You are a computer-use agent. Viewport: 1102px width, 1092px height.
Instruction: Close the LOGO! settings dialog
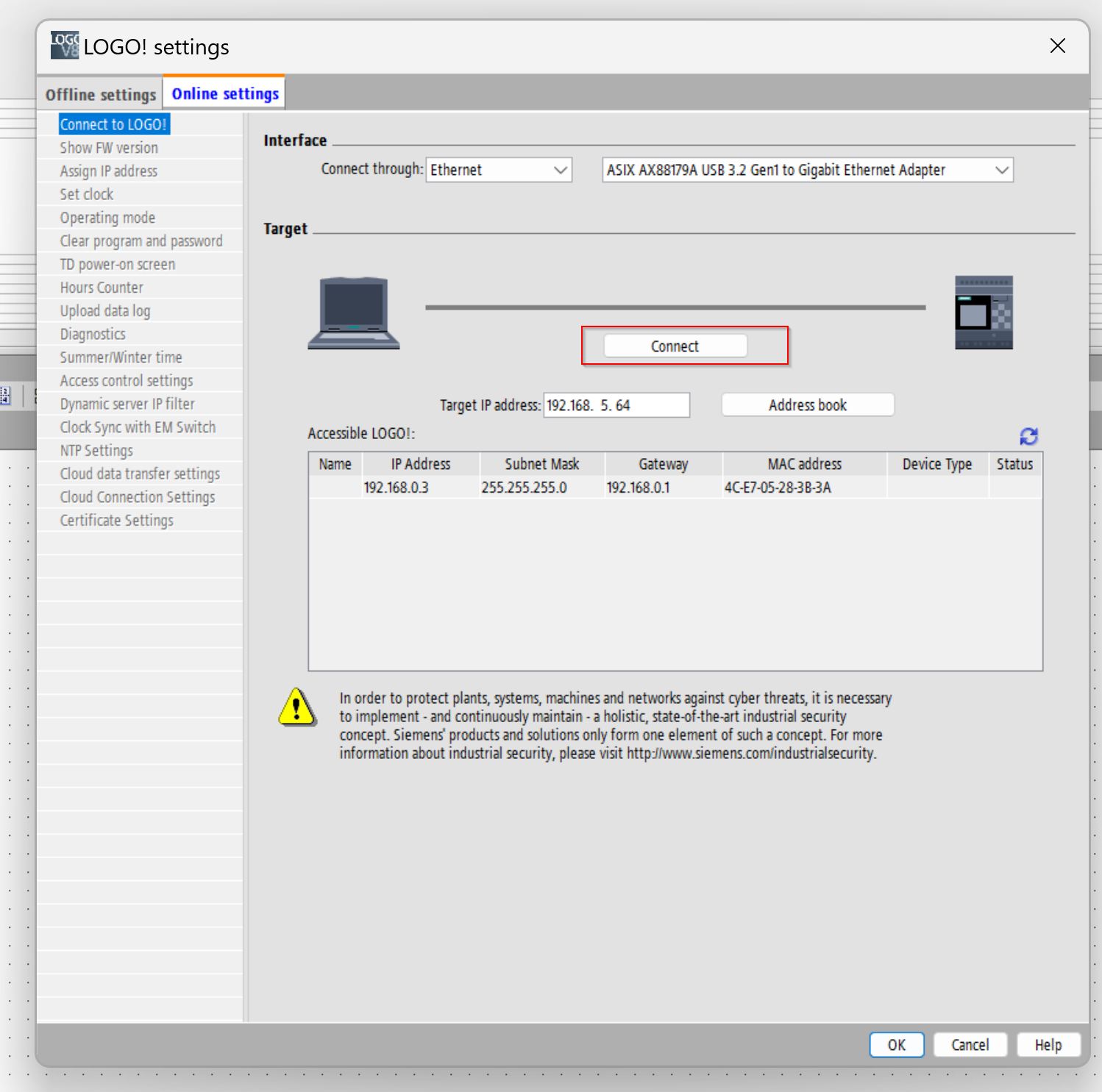tap(1058, 46)
